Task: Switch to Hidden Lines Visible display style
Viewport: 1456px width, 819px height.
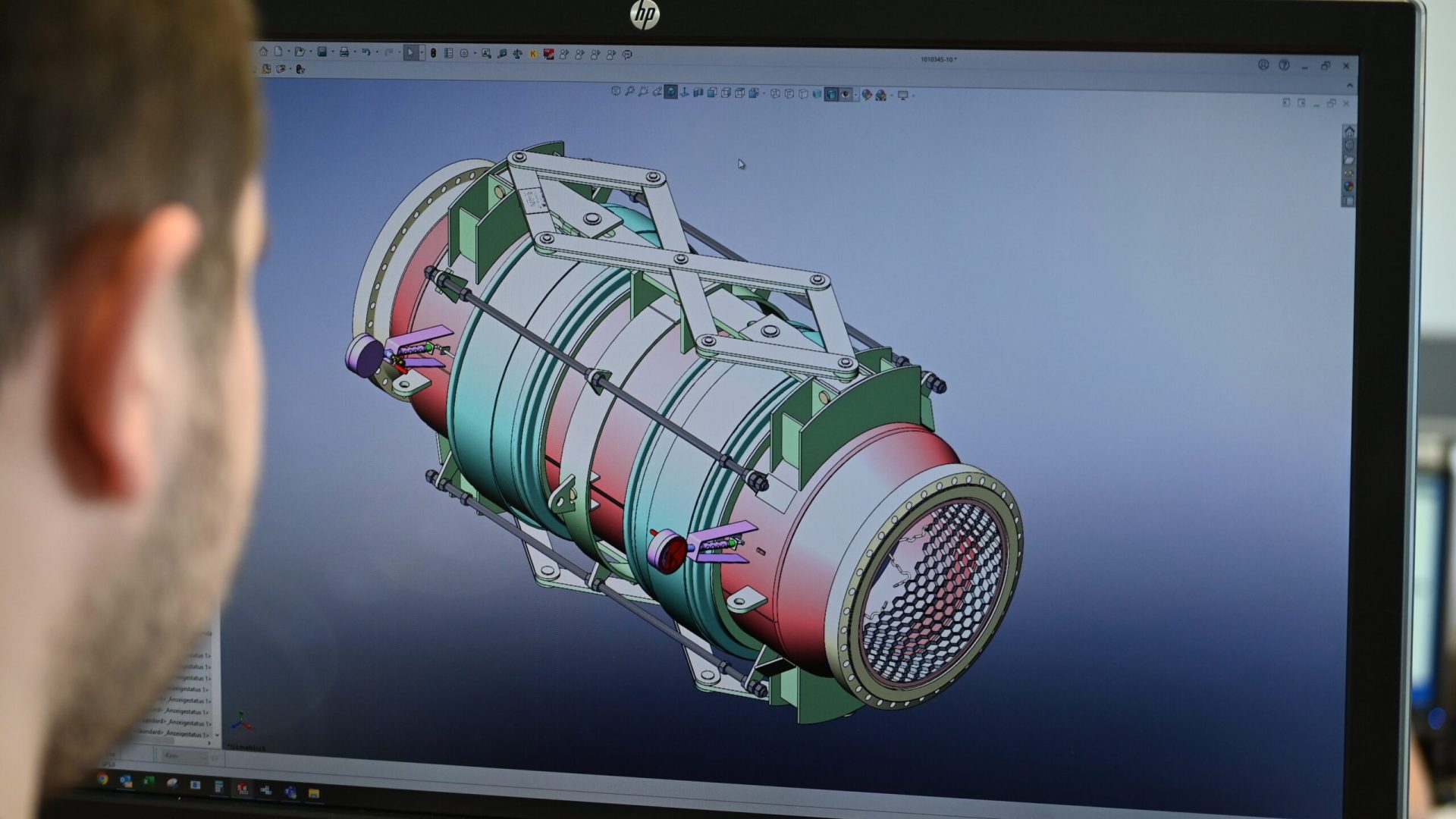Action: coord(789,93)
